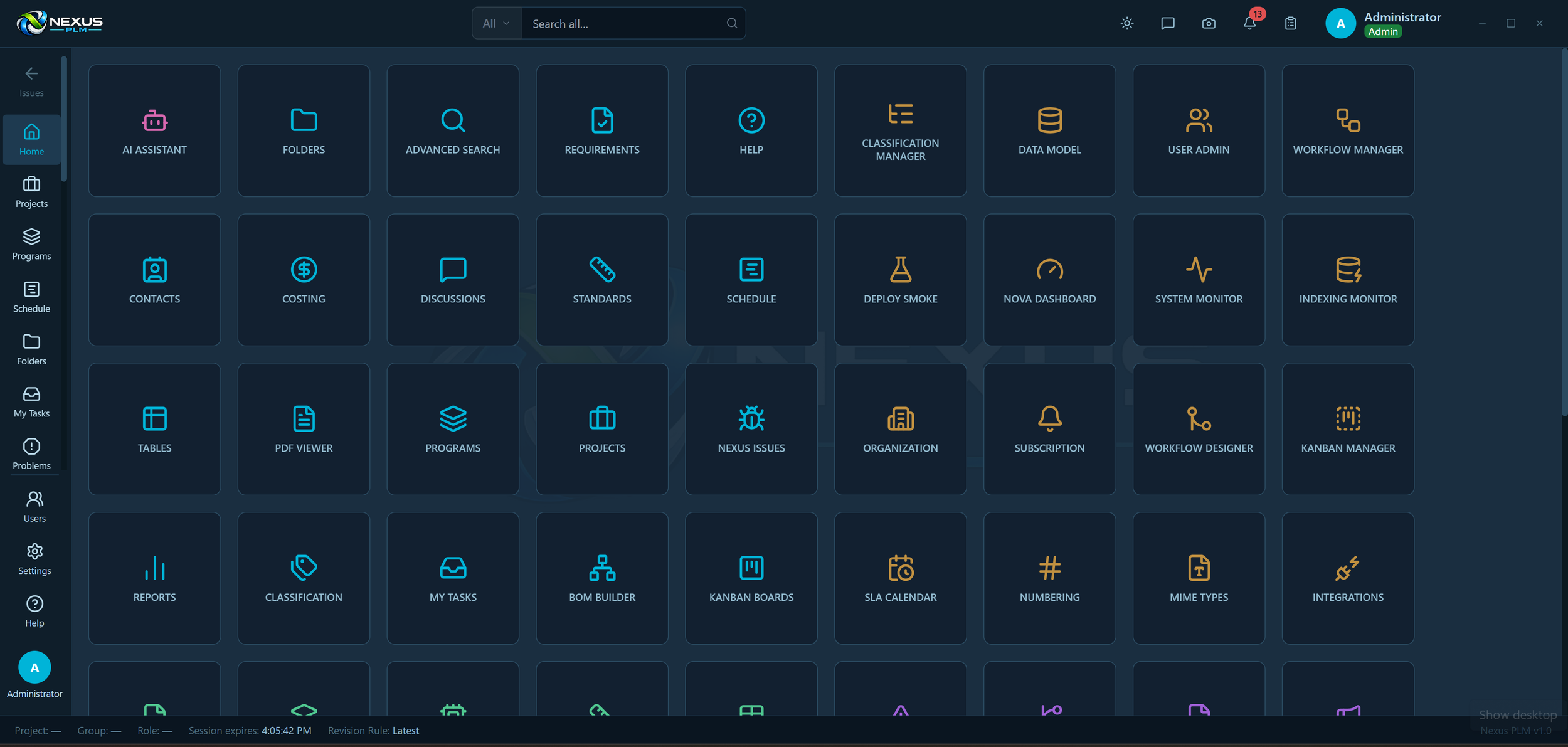Screen dimensions: 1568x747
Task: Click the main page vertical scrollbar
Action: 1564,232
